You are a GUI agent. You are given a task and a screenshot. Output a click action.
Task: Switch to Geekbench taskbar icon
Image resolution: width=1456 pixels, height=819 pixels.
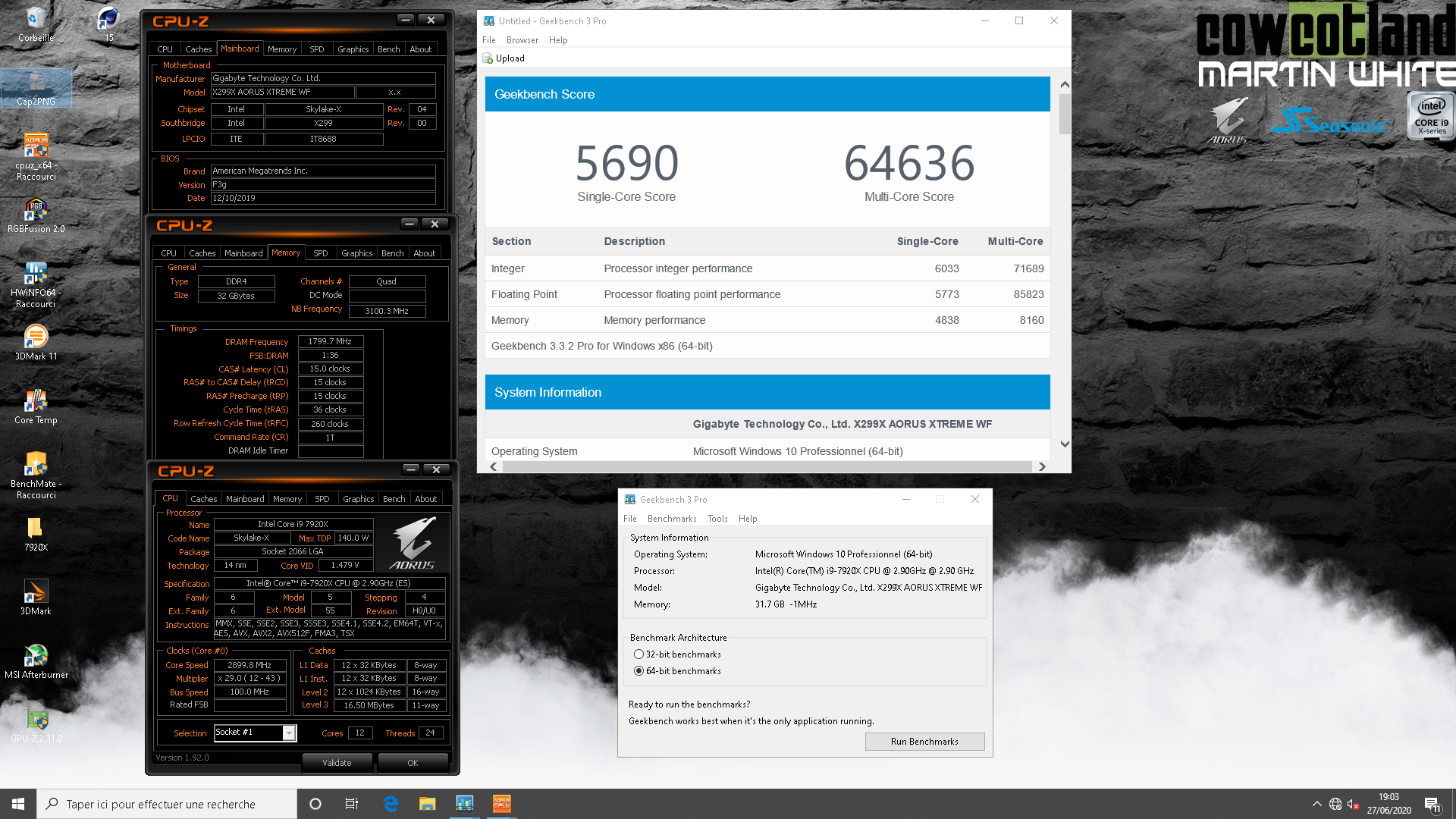coord(464,804)
